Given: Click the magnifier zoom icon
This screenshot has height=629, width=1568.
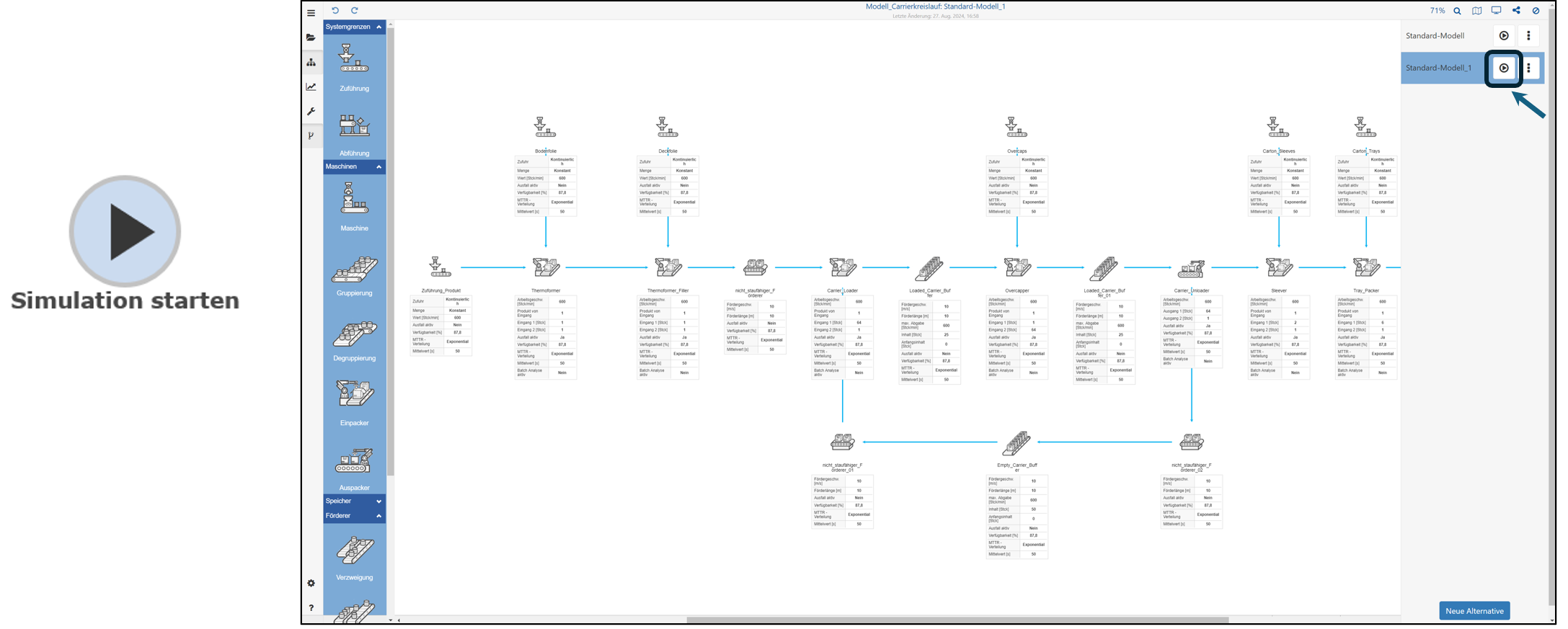Looking at the screenshot, I should (1457, 11).
